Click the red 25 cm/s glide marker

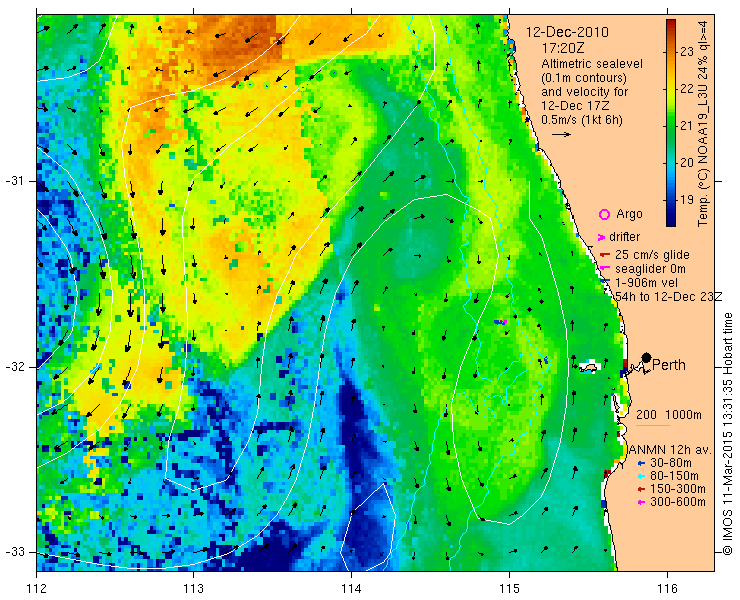tap(605, 255)
